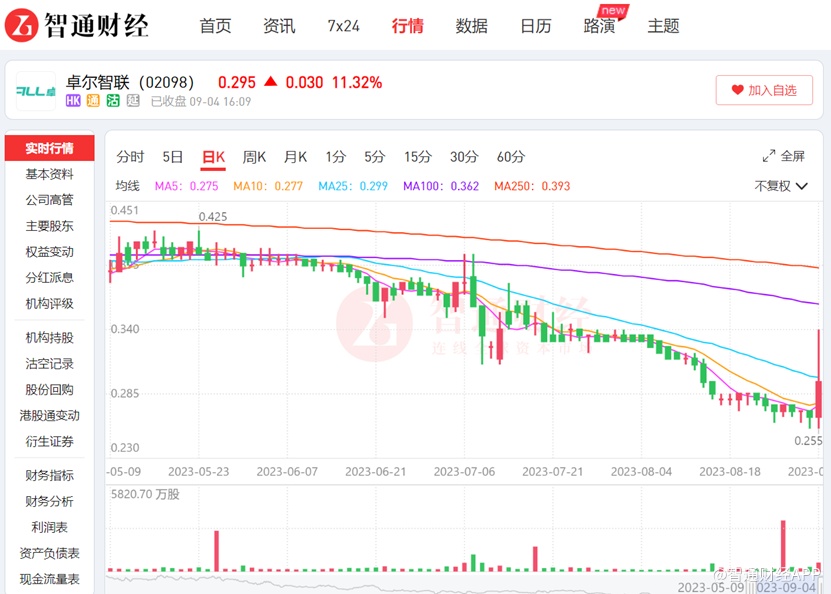The height and width of the screenshot is (594, 831).
Task: Open 机构持股 in the sidebar
Action: pyautogui.click(x=49, y=338)
